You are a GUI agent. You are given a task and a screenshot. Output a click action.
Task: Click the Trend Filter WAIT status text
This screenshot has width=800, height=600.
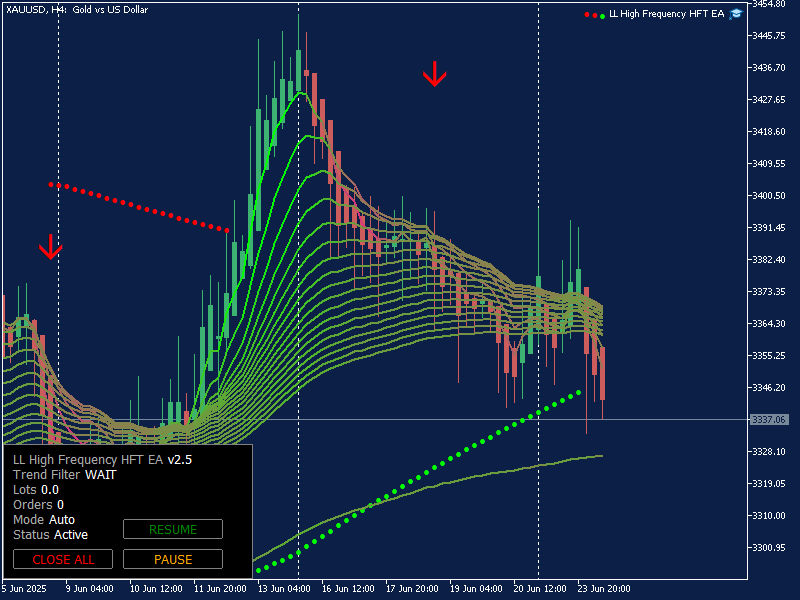[x=65, y=474]
